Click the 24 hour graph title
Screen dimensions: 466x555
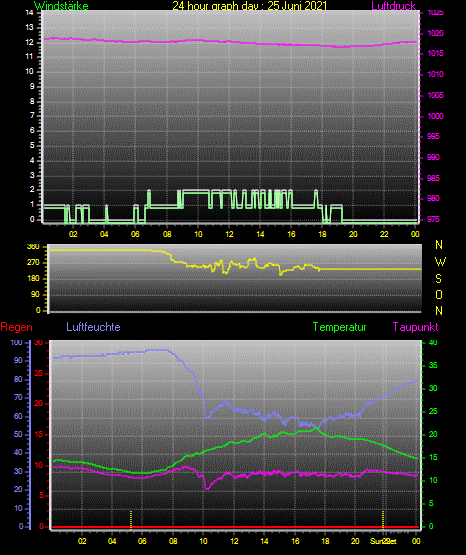(249, 6)
